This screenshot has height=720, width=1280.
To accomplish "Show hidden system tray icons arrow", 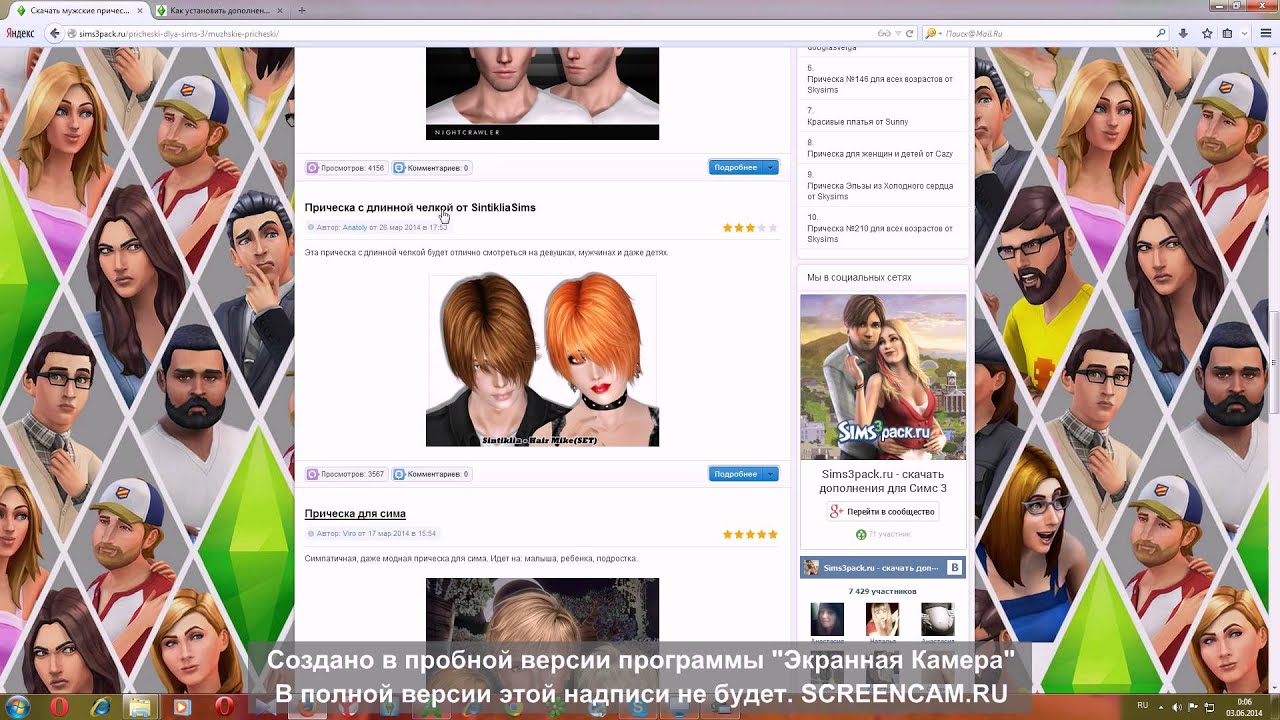I will pyautogui.click(x=1161, y=707).
